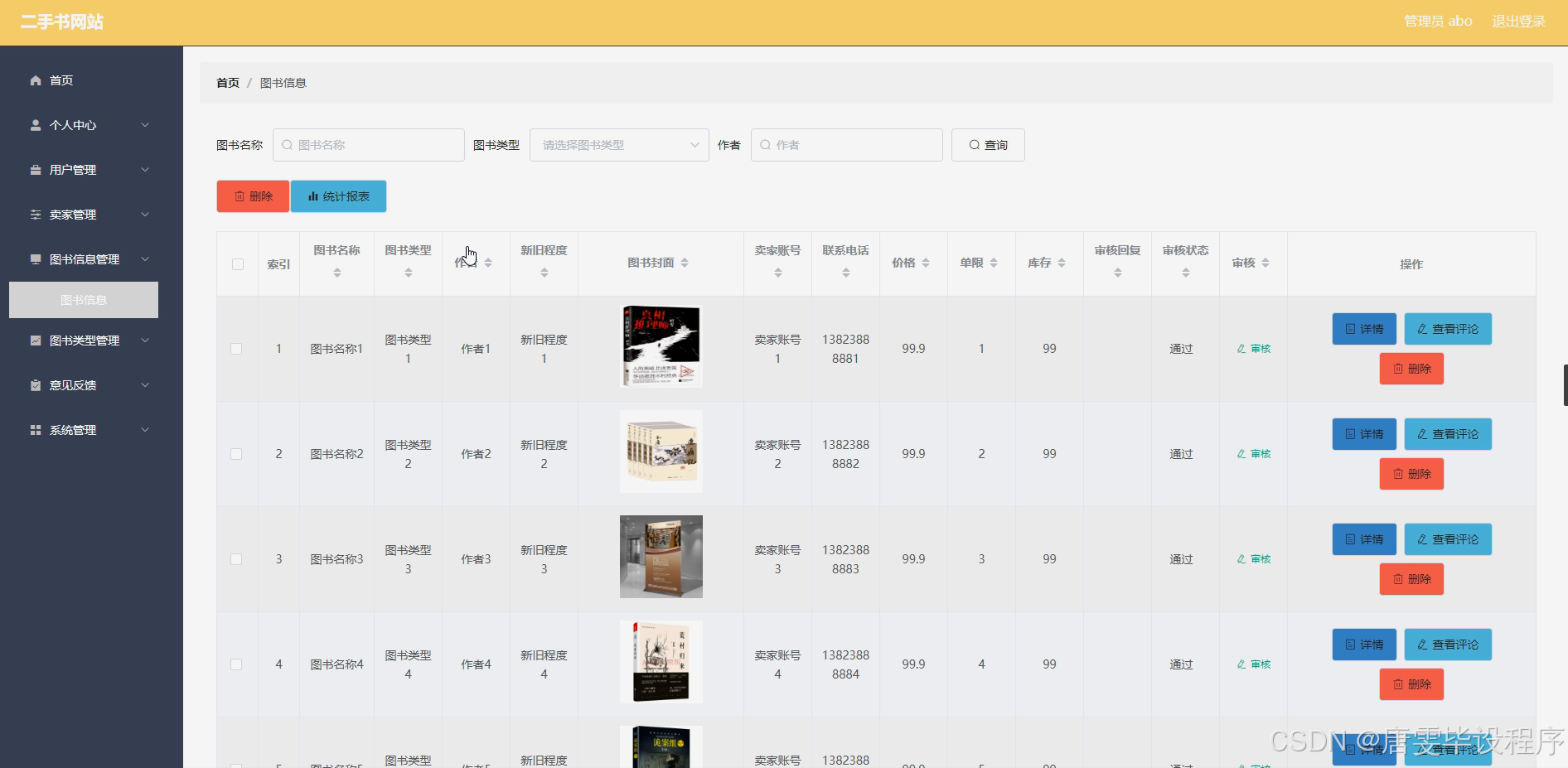This screenshot has width=1568, height=768.
Task: Click the book cover thumbnail of 图书名称4
Action: coord(661,662)
